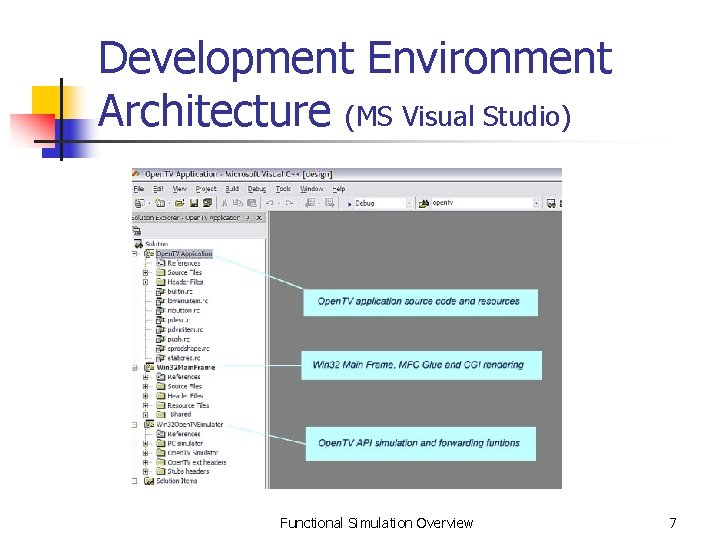Click the Open File folder icon
The image size is (720, 540).
[x=180, y=203]
